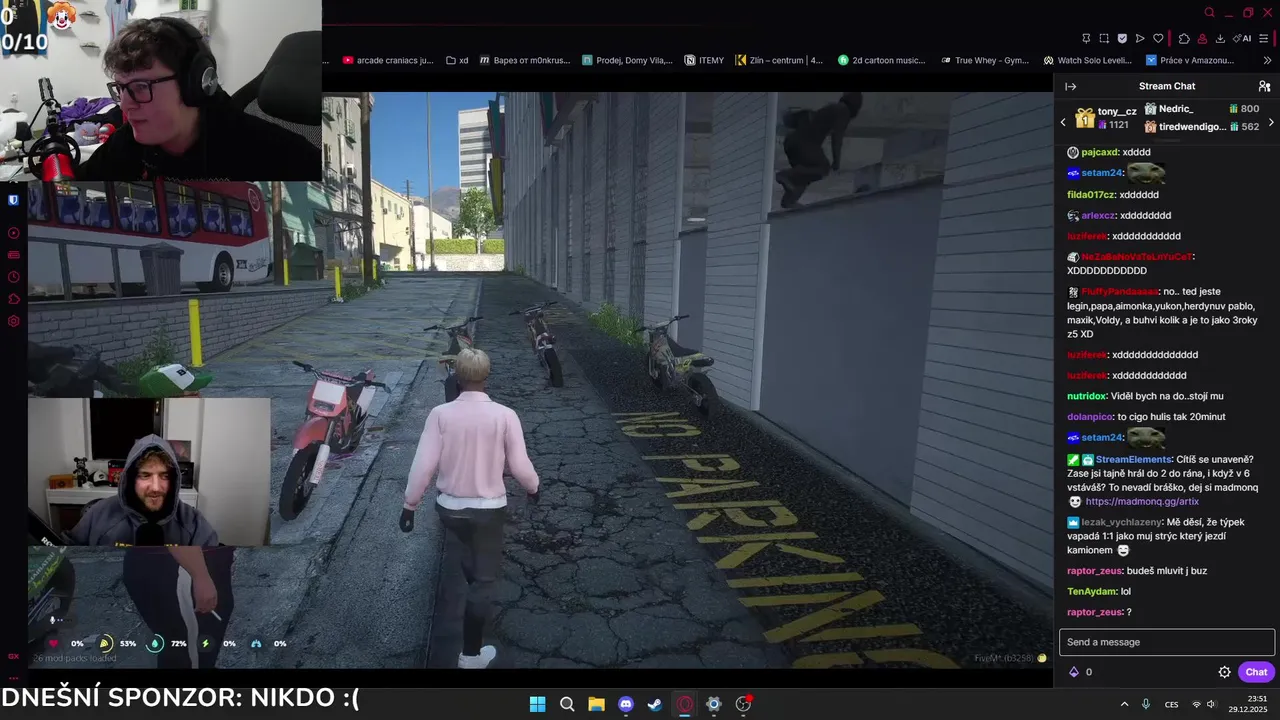
Task: Click tony__cz top gifter name
Action: (1117, 111)
